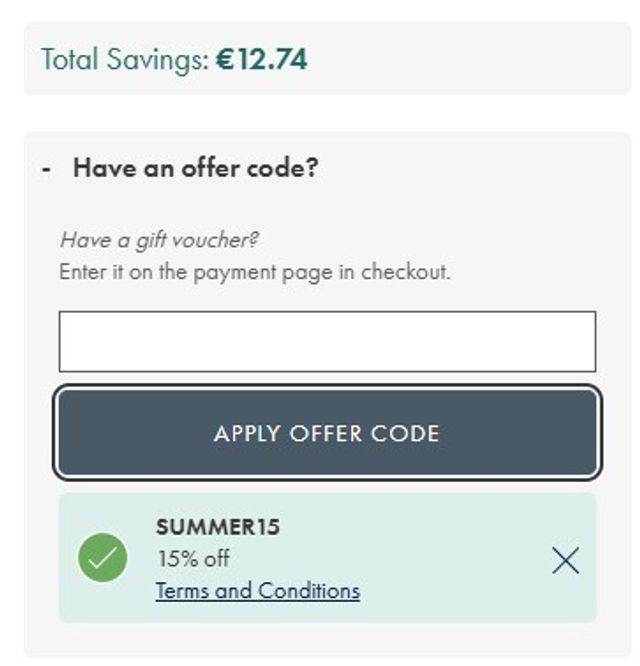Click the "Have an offer code?" heading
640x666 pixels.
(x=195, y=167)
